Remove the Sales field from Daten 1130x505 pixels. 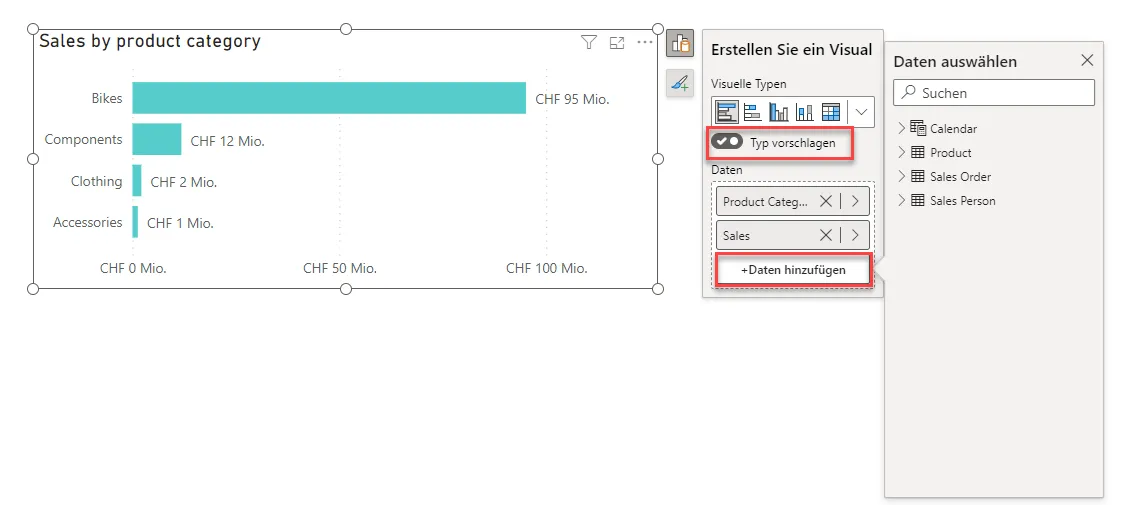pyautogui.click(x=826, y=236)
